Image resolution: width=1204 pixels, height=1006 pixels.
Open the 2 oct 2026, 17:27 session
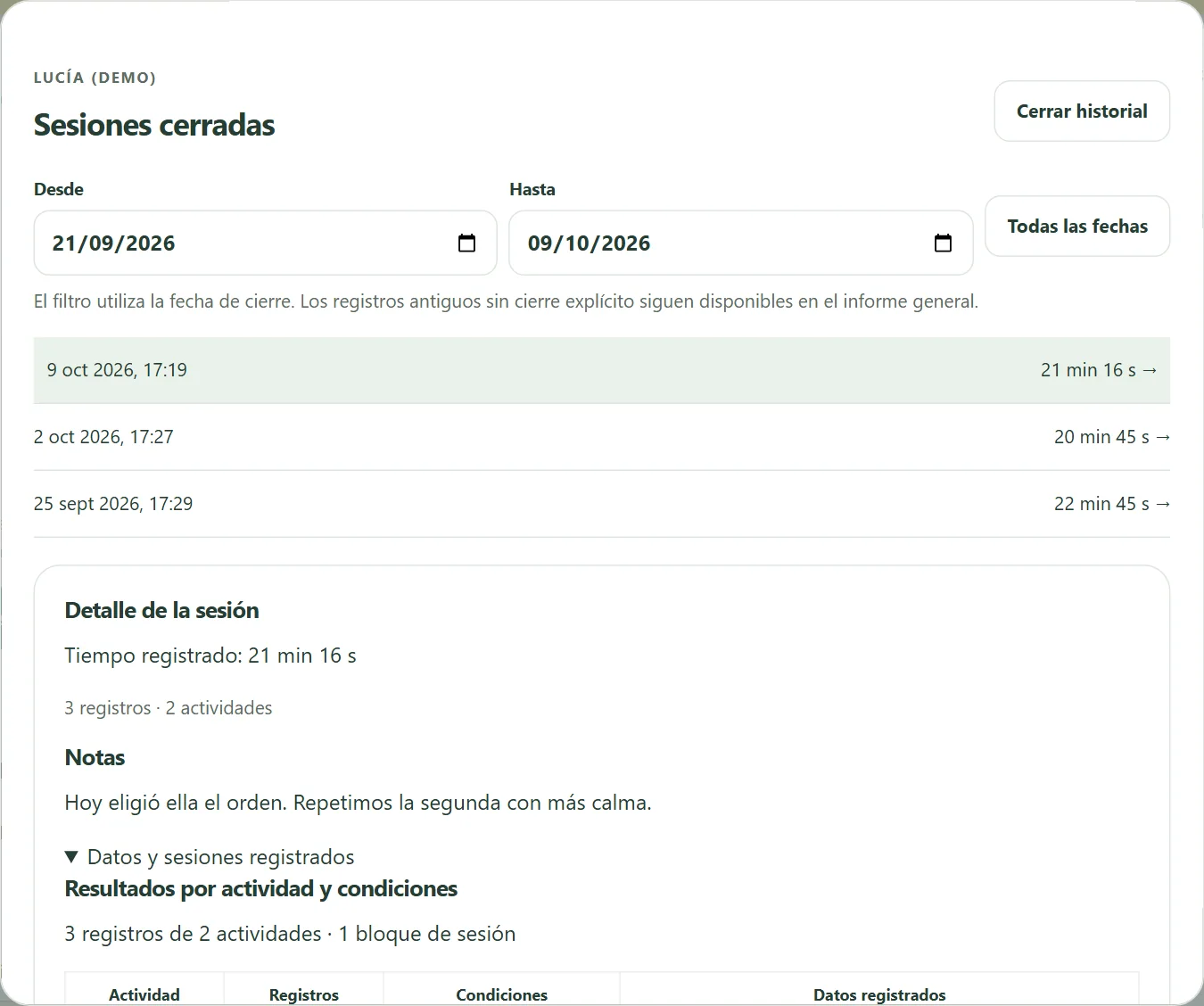click(x=602, y=437)
